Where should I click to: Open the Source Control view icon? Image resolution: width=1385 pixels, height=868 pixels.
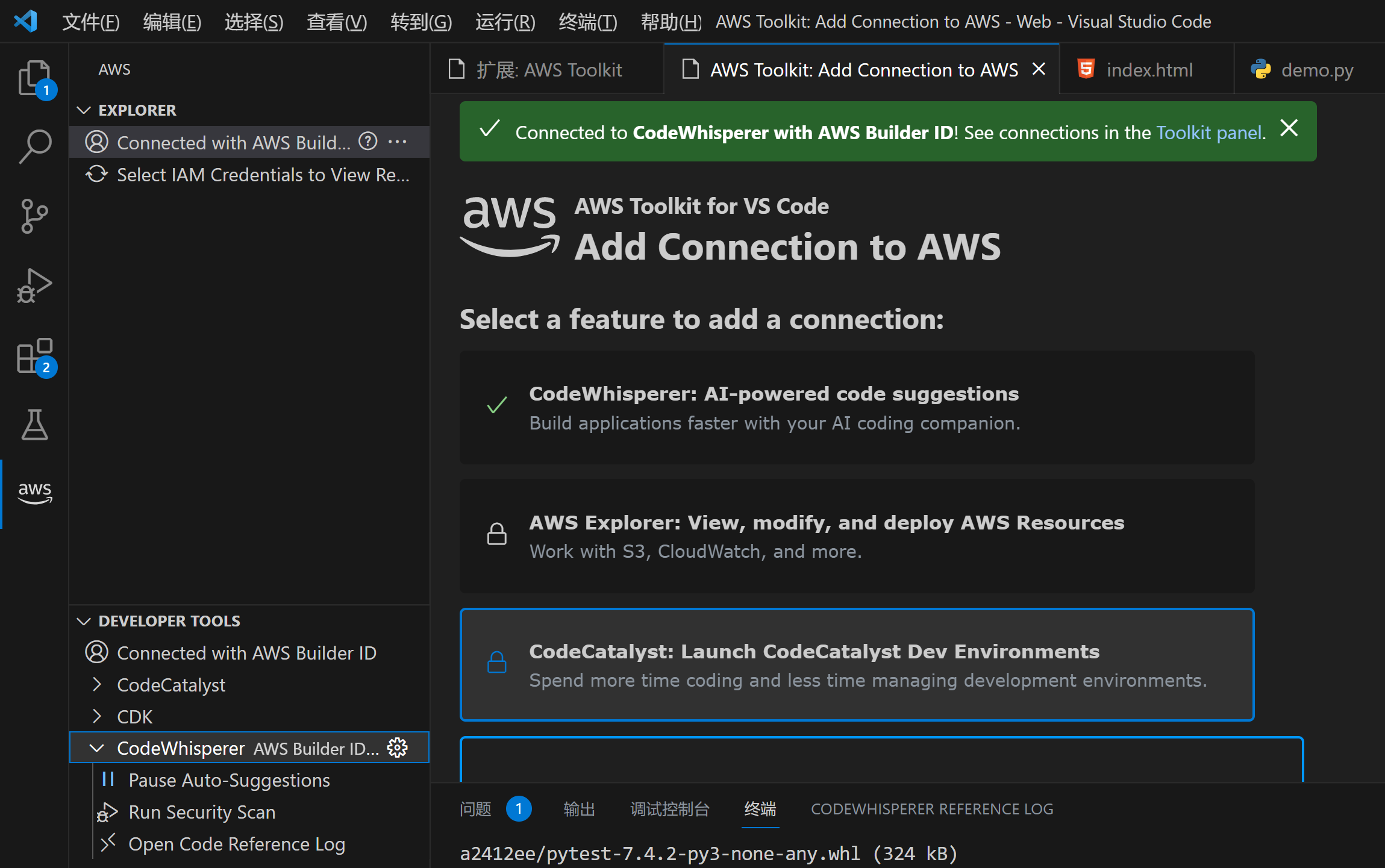tap(34, 216)
